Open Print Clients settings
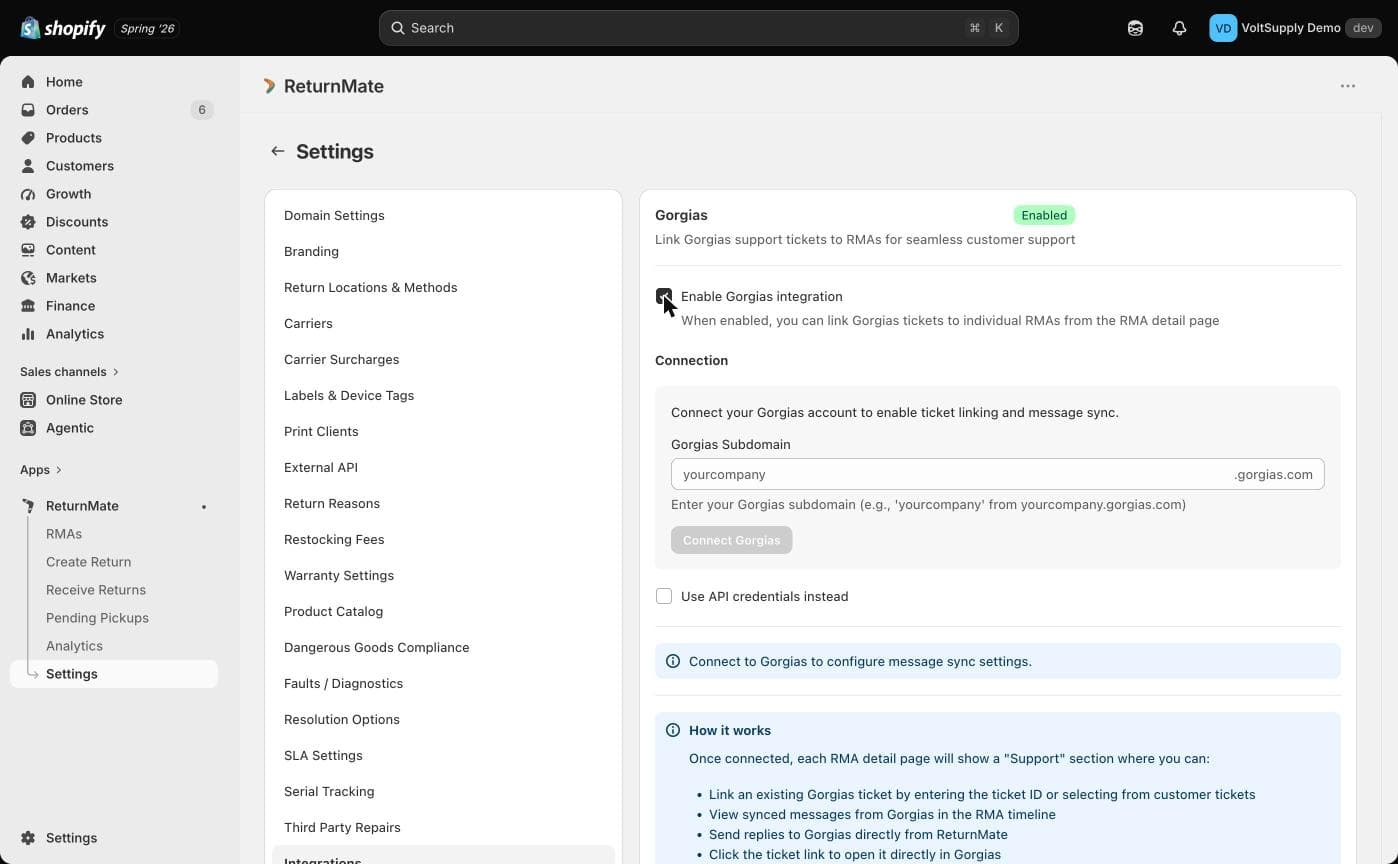Image resolution: width=1398 pixels, height=864 pixels. pyautogui.click(x=321, y=431)
